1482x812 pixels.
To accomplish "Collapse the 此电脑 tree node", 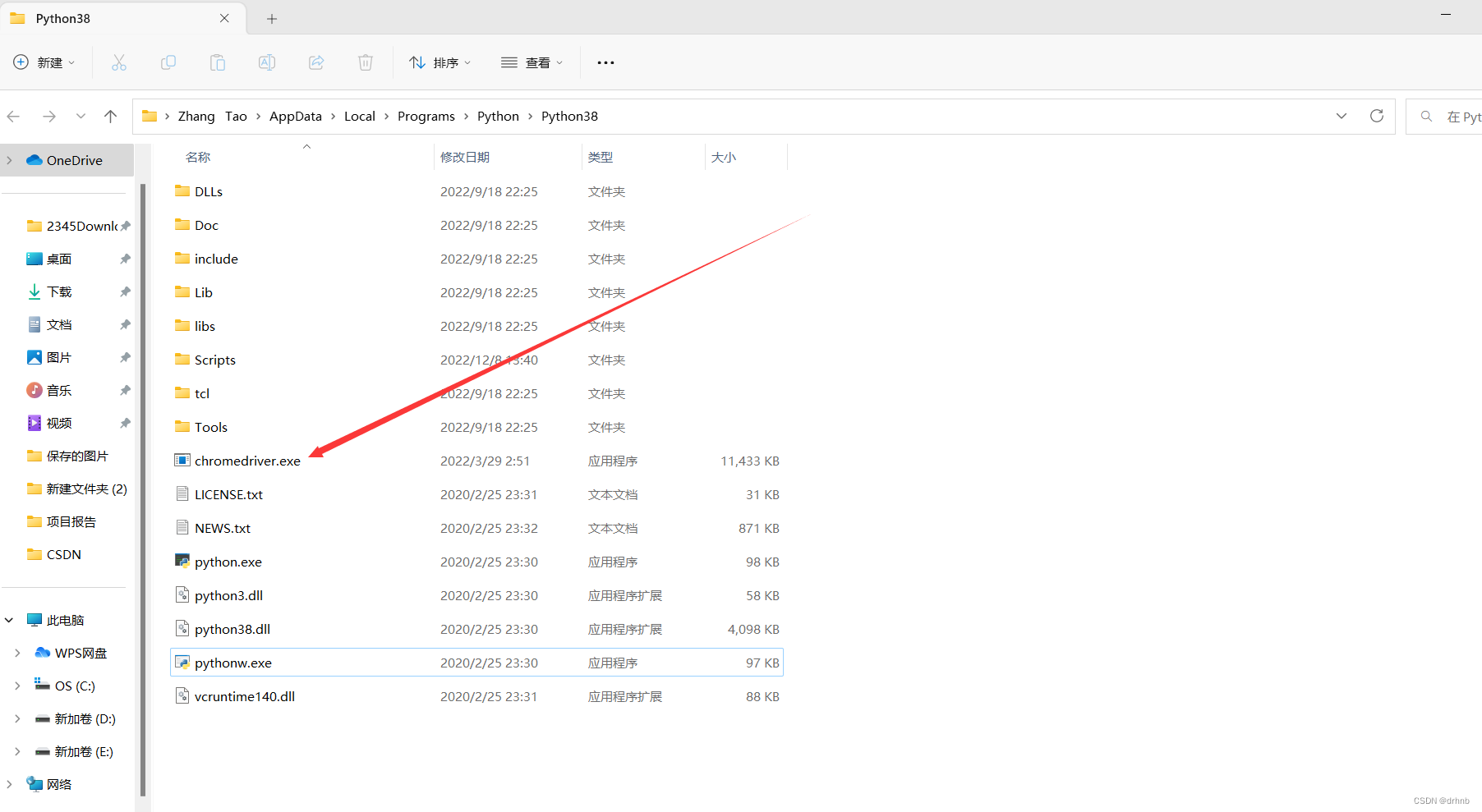I will coord(10,620).
